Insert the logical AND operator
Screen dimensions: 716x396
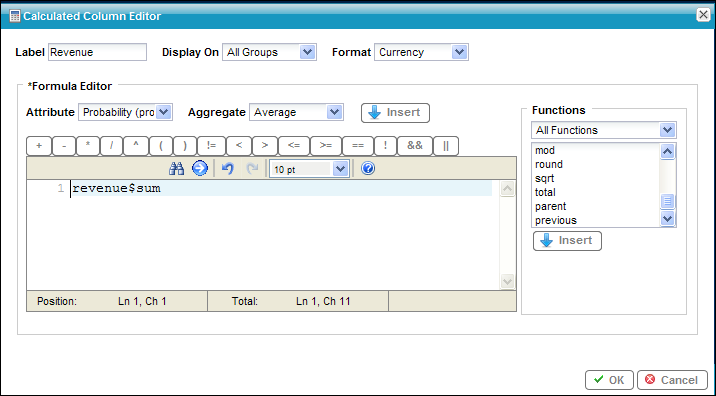415,146
